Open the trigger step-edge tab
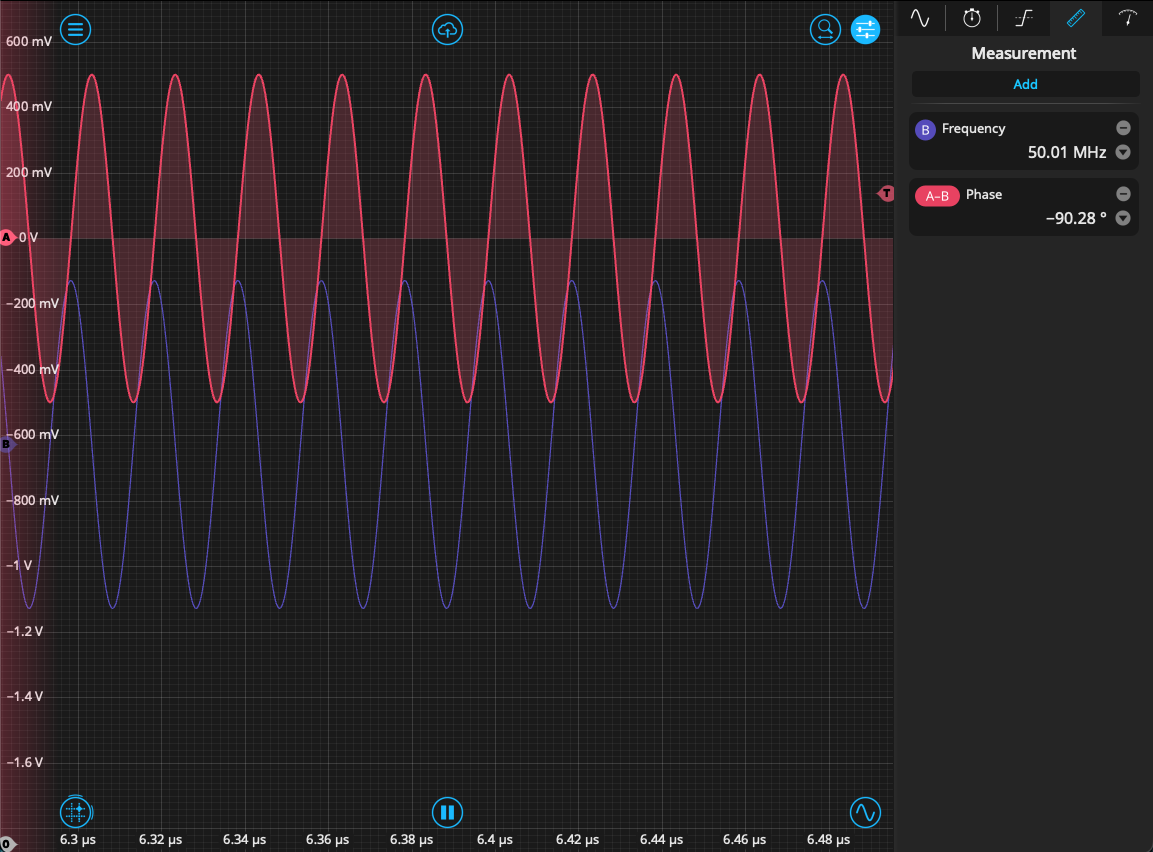This screenshot has height=852, width=1153. 1024,18
